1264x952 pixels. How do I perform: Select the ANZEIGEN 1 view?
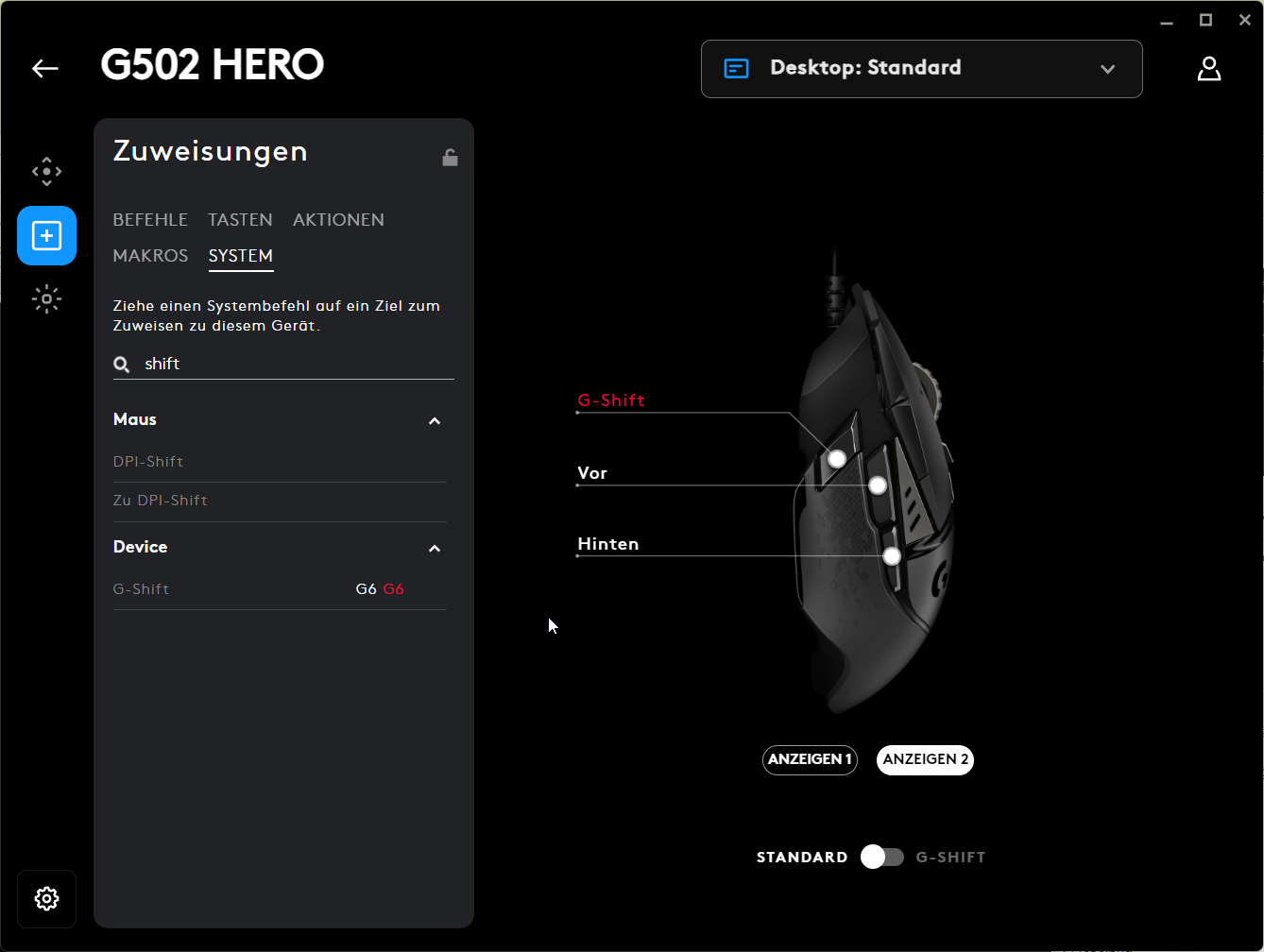pyautogui.click(x=810, y=759)
